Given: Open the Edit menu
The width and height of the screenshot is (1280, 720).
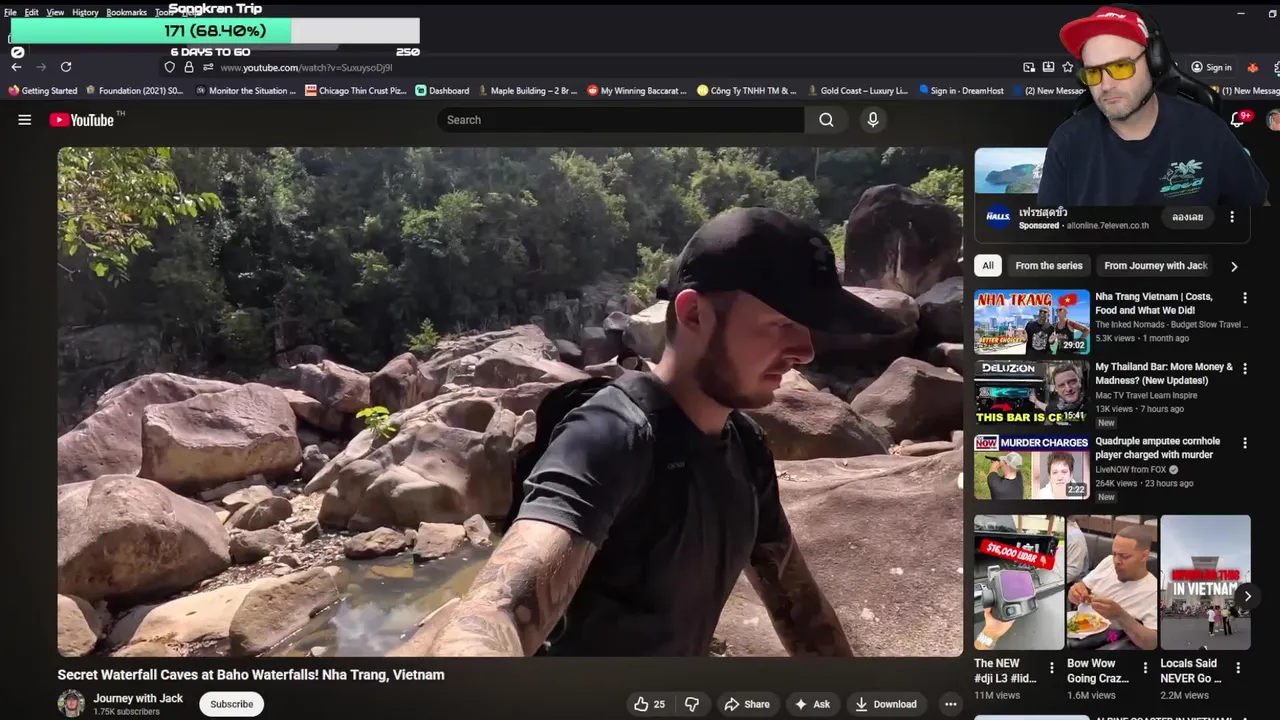Looking at the screenshot, I should (x=32, y=12).
